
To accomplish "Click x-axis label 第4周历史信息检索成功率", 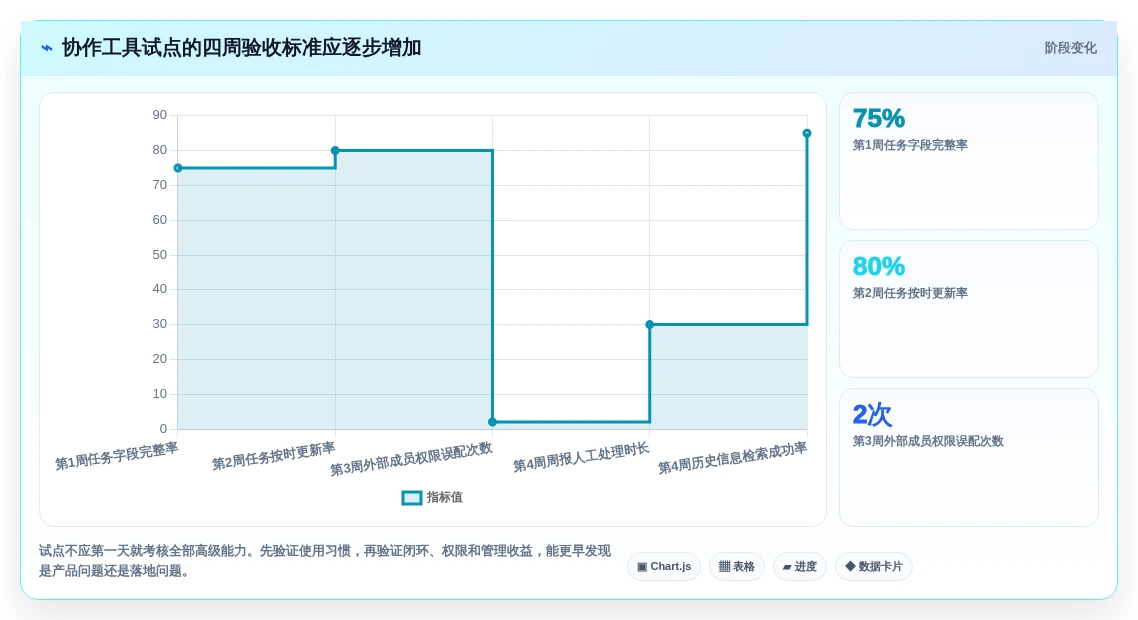I will pyautogui.click(x=732, y=458).
